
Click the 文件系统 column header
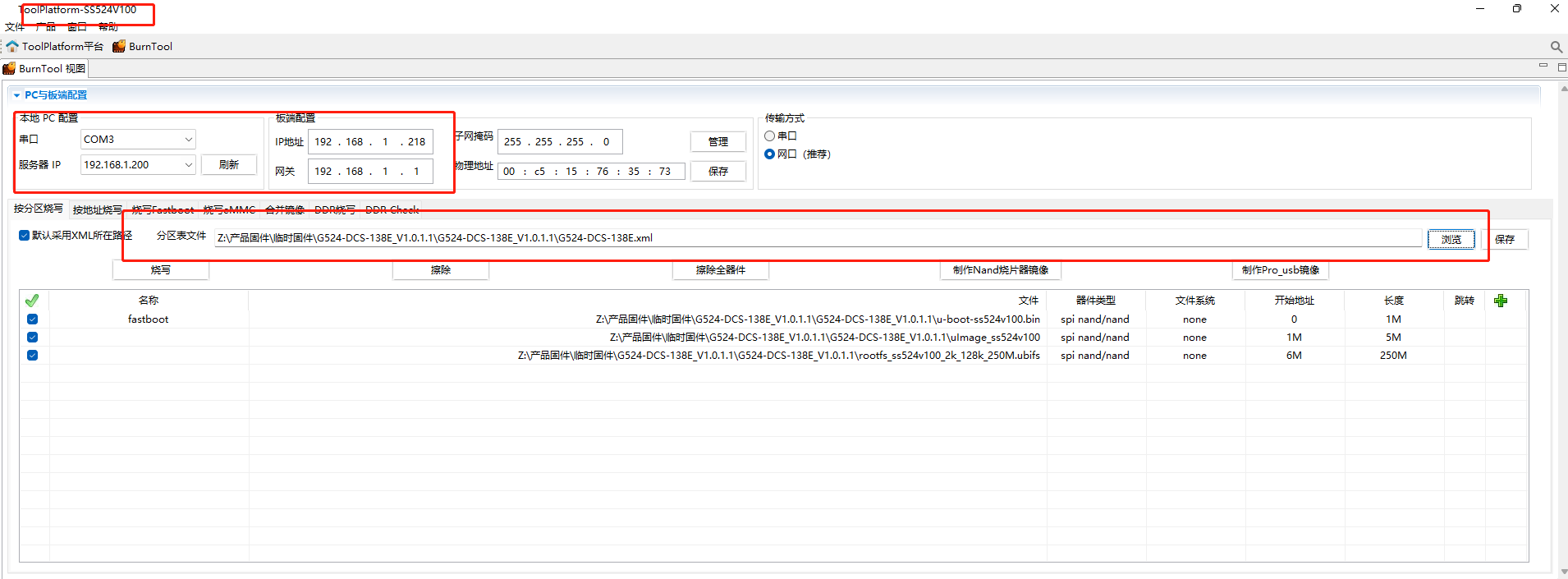1195,301
